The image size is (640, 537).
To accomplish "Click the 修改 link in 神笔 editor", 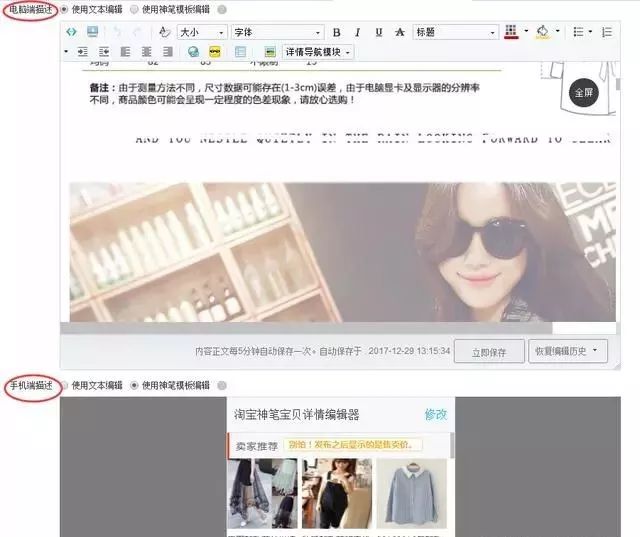I will (x=435, y=414).
